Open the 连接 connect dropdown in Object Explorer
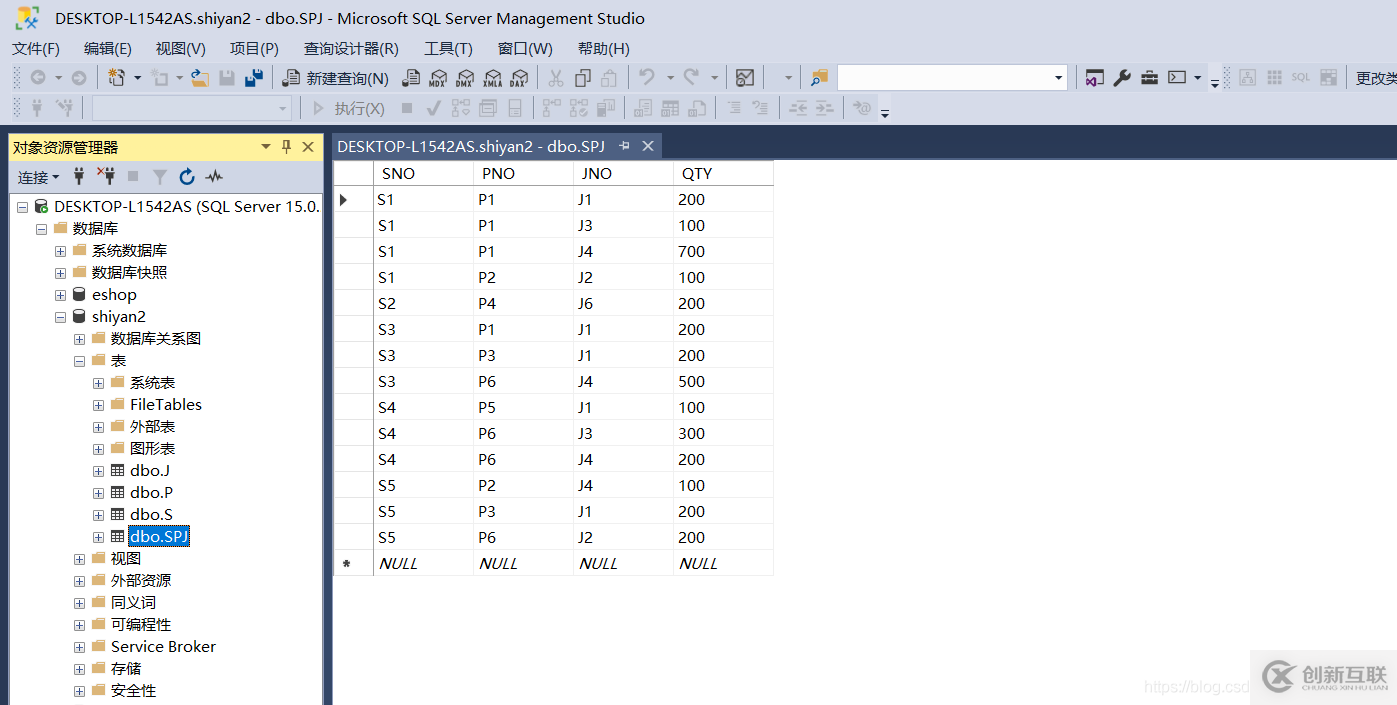This screenshot has height=705, width=1397. pos(39,177)
